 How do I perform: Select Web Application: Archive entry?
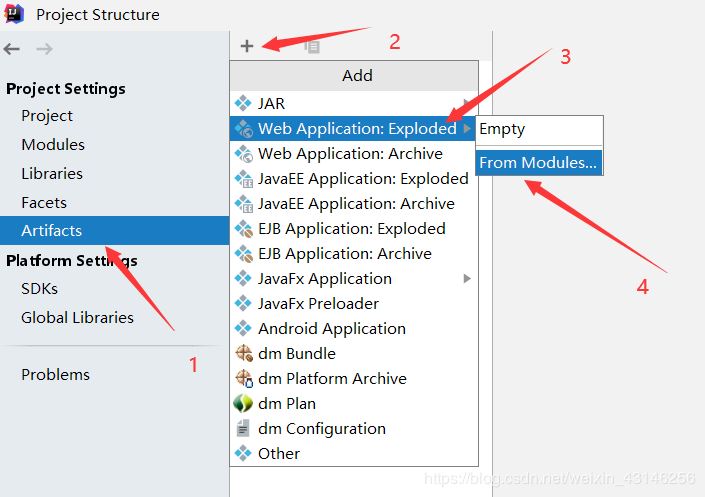(350, 153)
